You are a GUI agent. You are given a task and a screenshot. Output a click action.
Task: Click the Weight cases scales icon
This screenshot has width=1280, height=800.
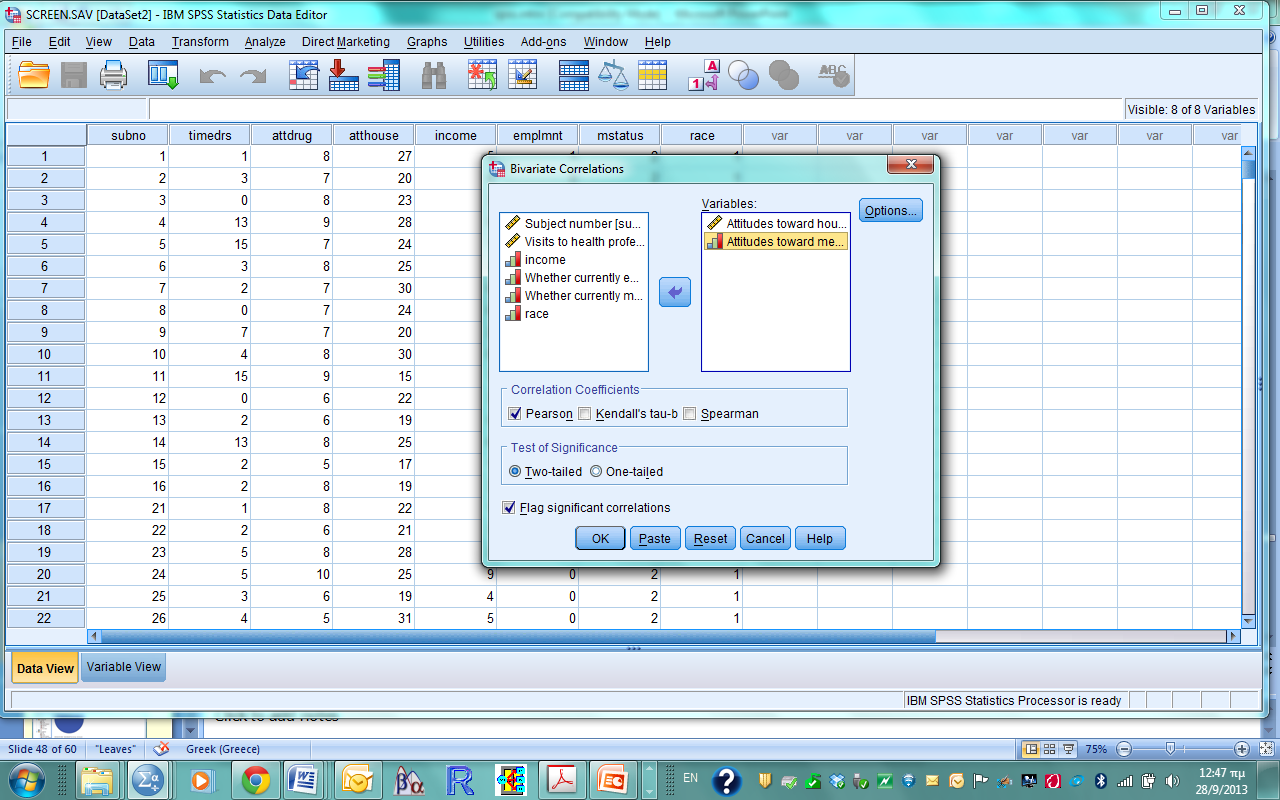coord(613,75)
